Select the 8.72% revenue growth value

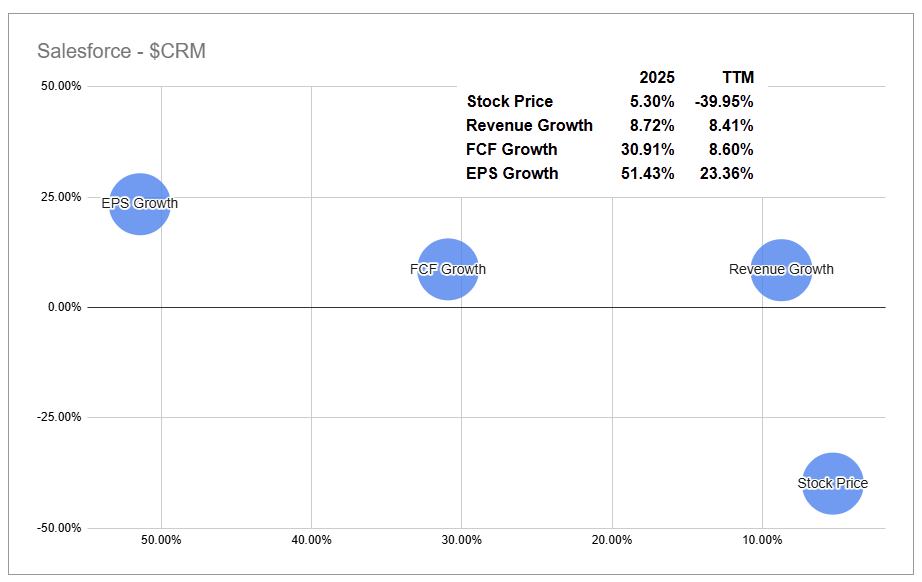coord(652,126)
